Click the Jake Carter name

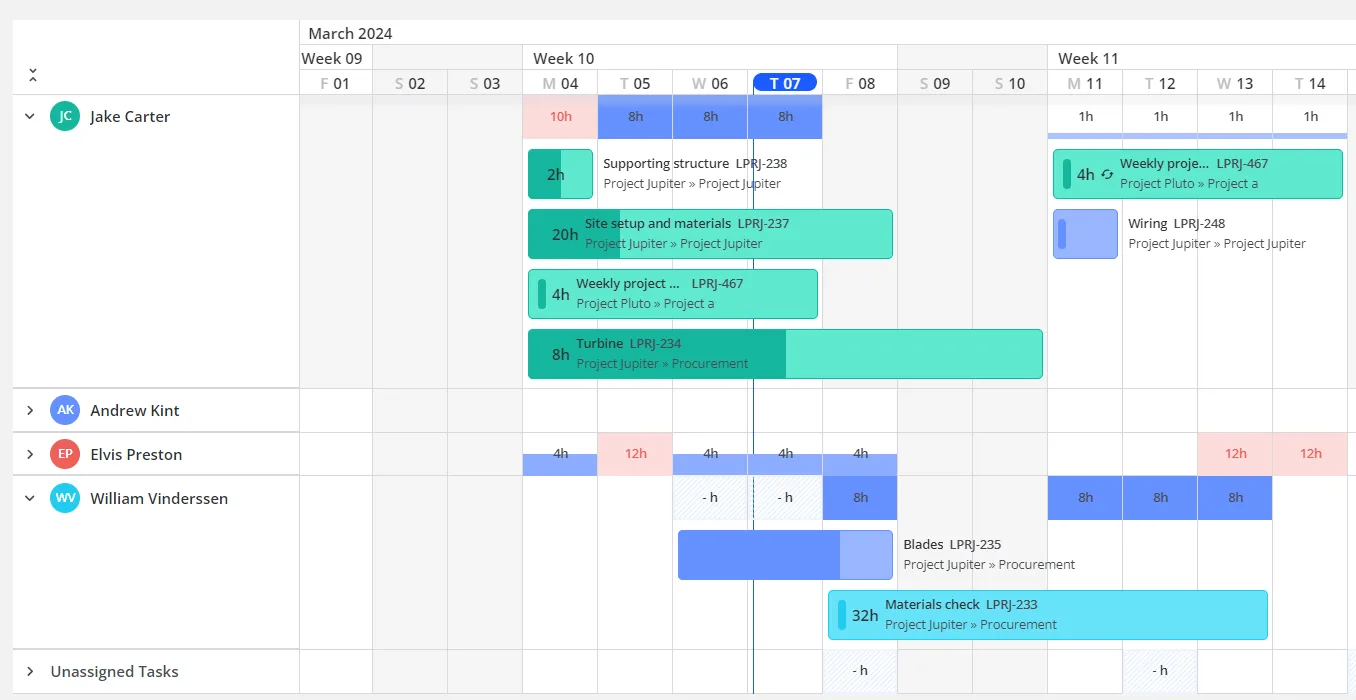130,116
